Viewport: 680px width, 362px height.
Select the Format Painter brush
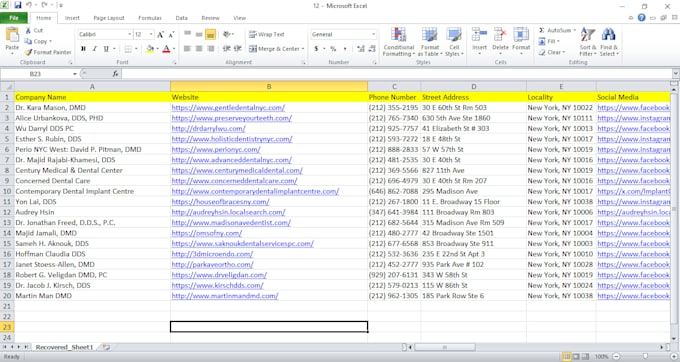pos(28,52)
